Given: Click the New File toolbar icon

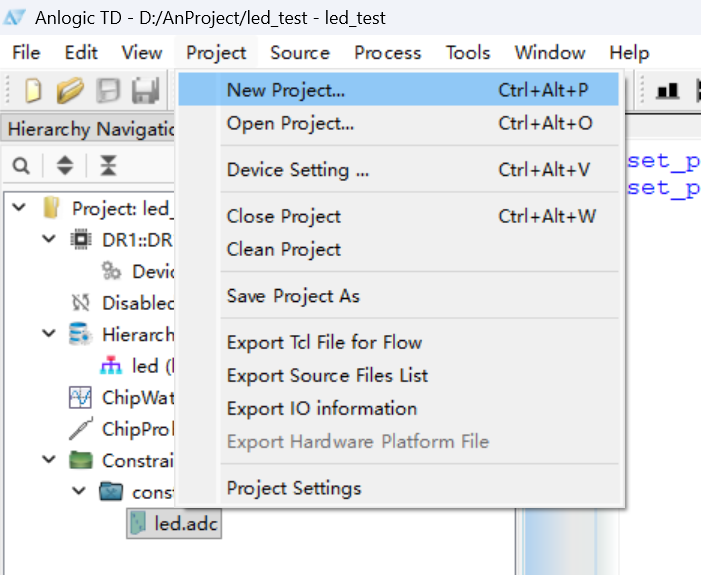Looking at the screenshot, I should [34, 90].
